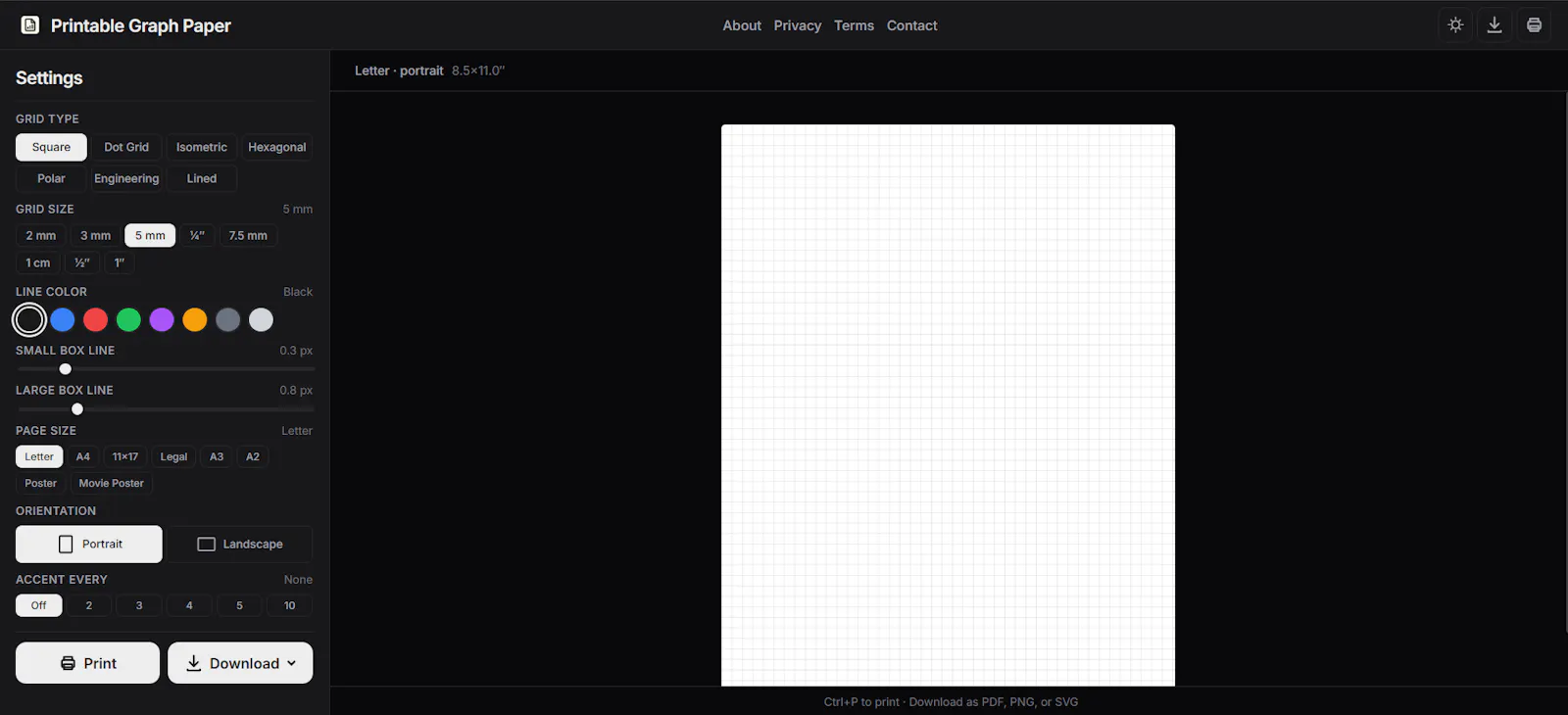Viewport: 1568px width, 715px height.
Task: Open the About page link
Action: (742, 25)
